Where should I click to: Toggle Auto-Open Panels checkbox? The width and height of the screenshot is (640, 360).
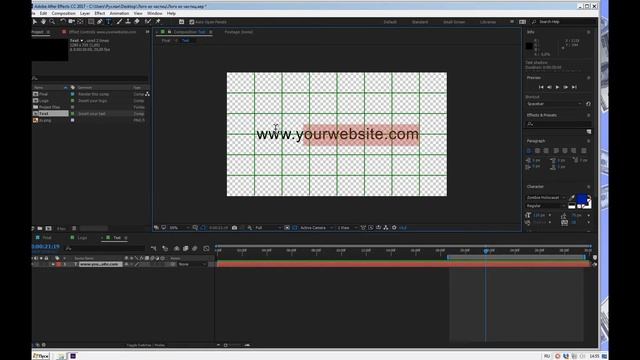(191, 22)
